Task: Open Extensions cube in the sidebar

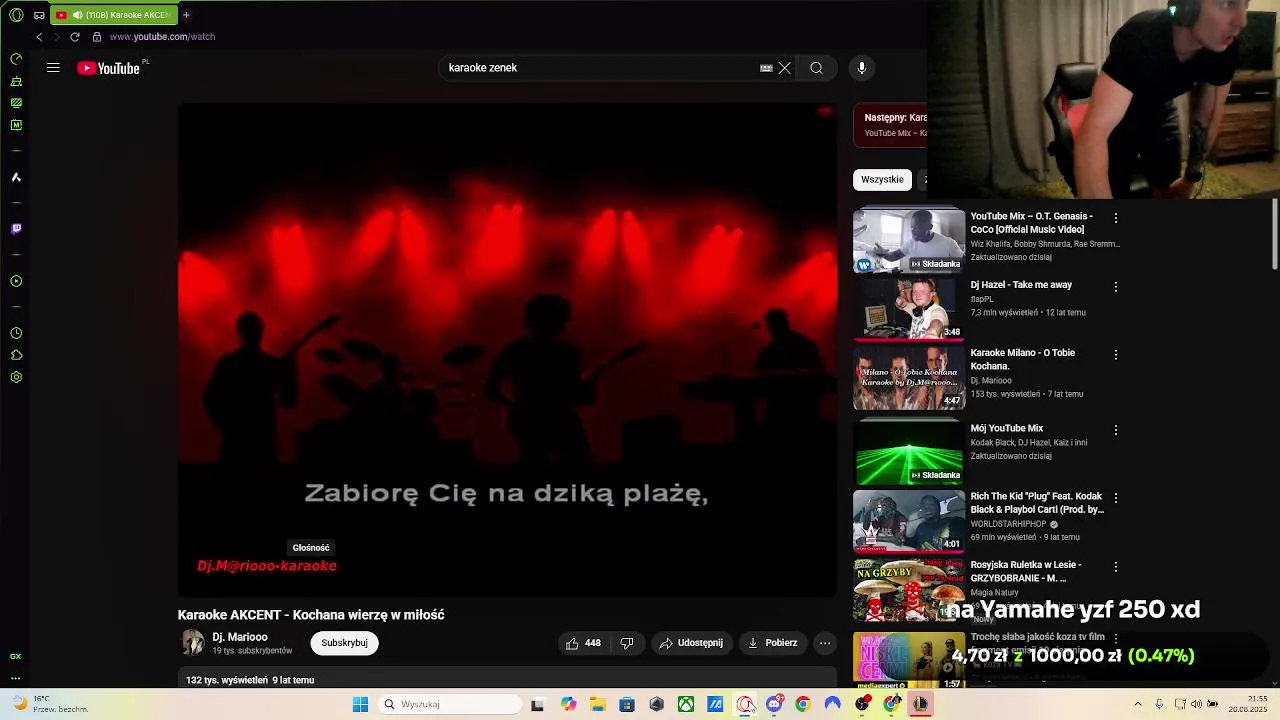Action: [x=16, y=355]
